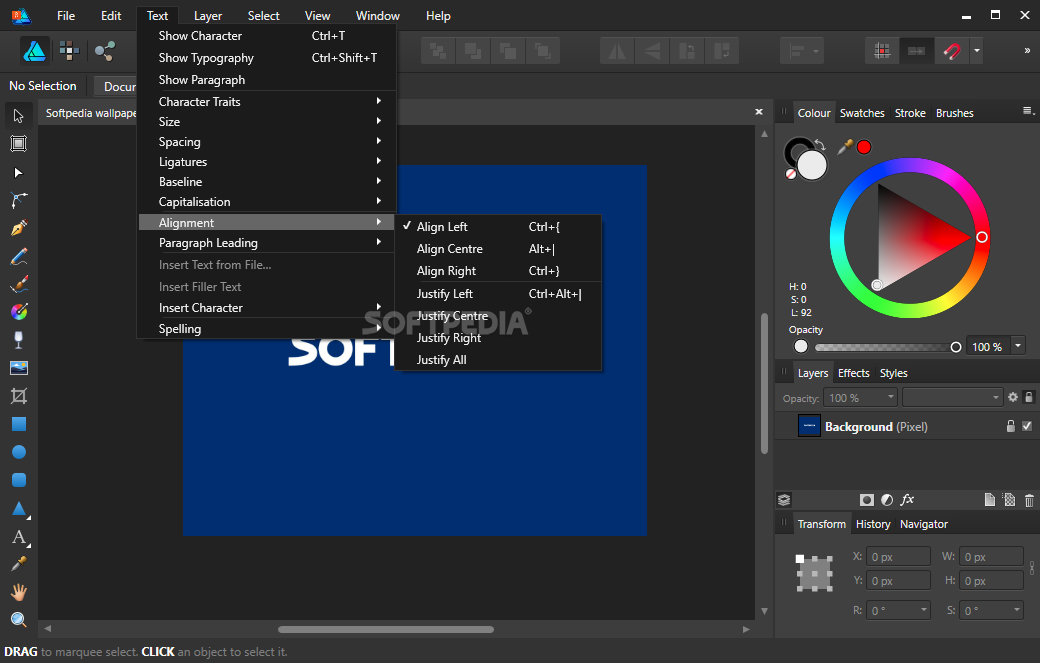Switch to the Pixel persona

[69, 50]
